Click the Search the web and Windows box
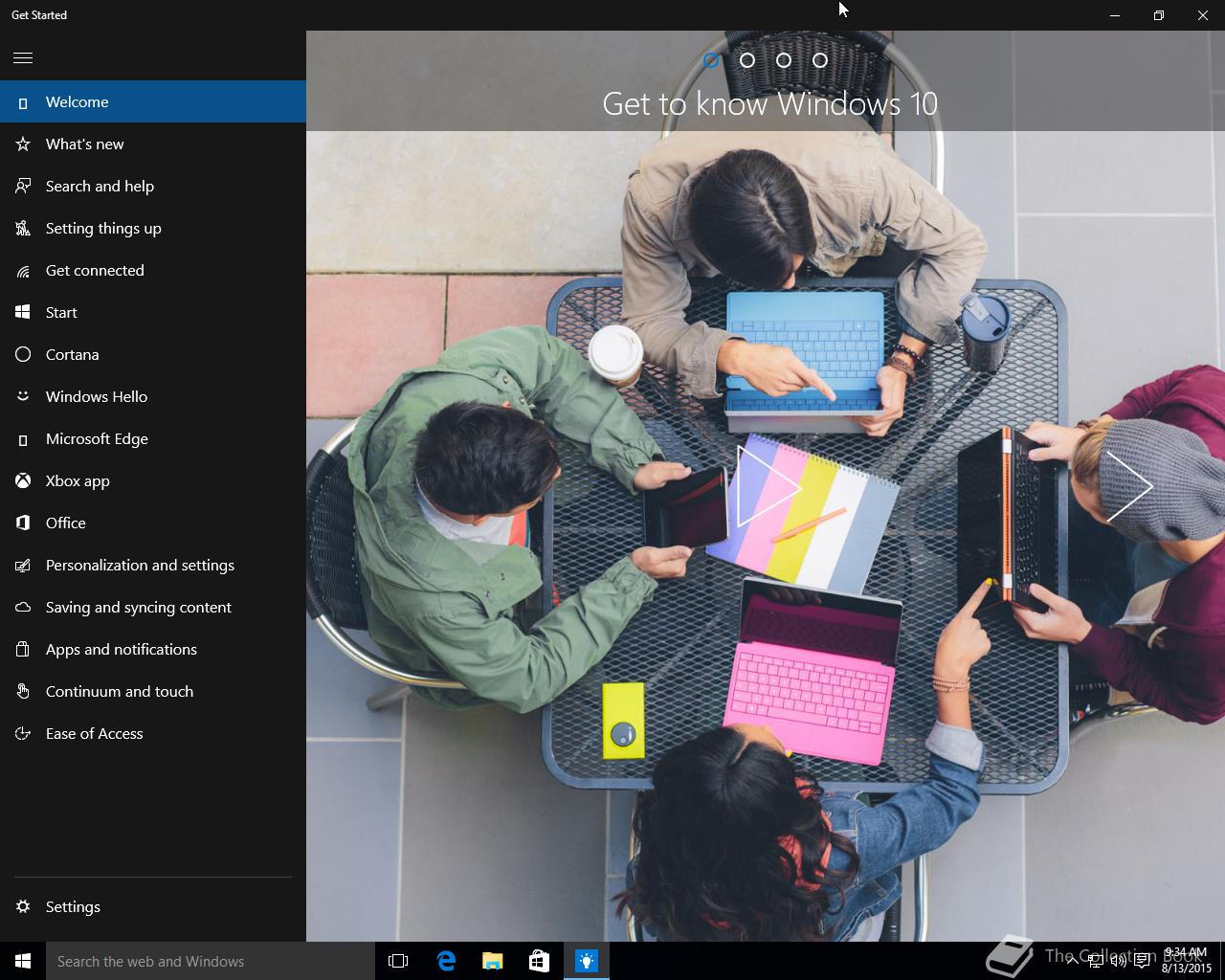The image size is (1225, 980). (x=211, y=961)
